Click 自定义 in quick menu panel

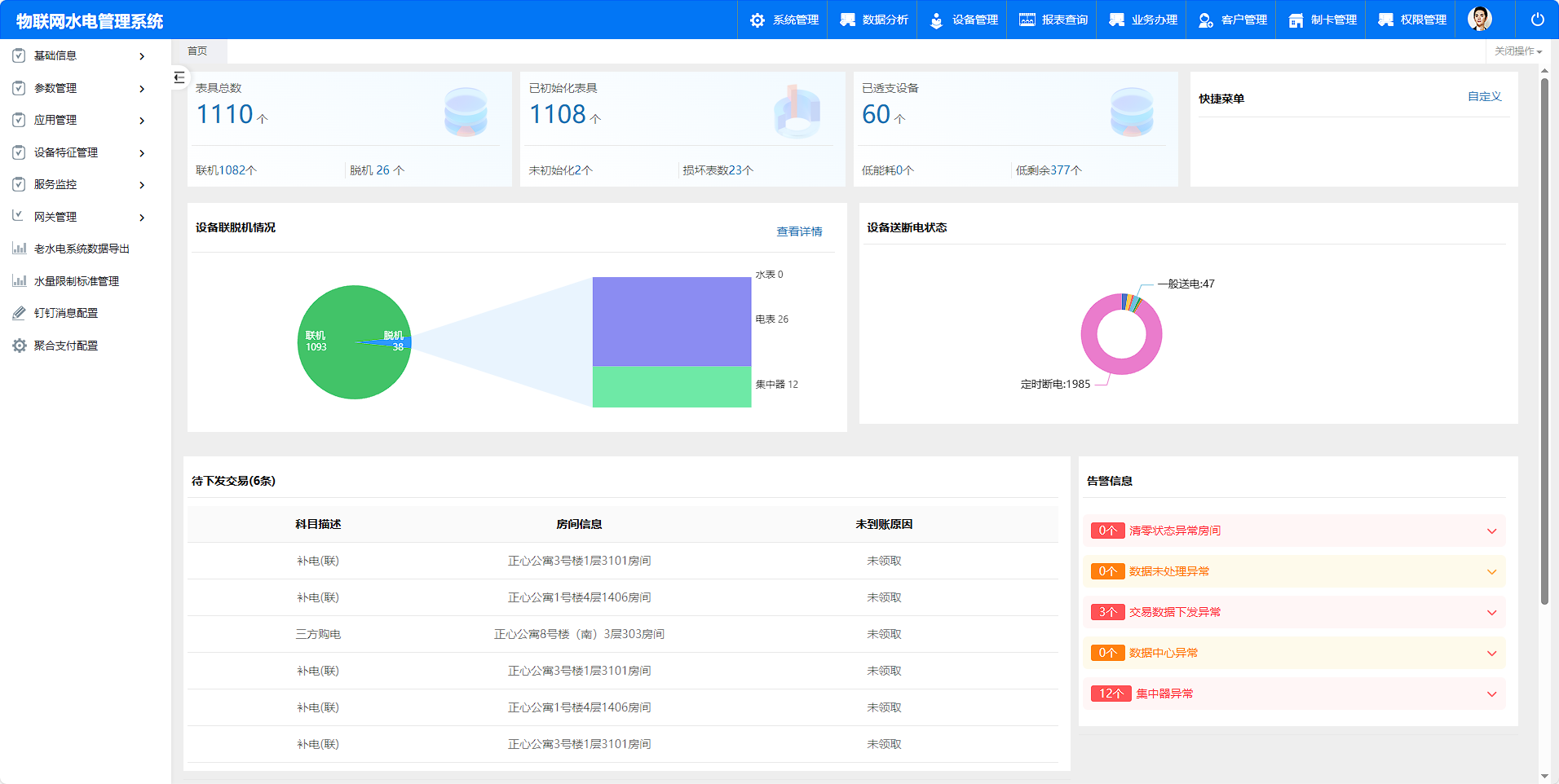click(x=1484, y=96)
